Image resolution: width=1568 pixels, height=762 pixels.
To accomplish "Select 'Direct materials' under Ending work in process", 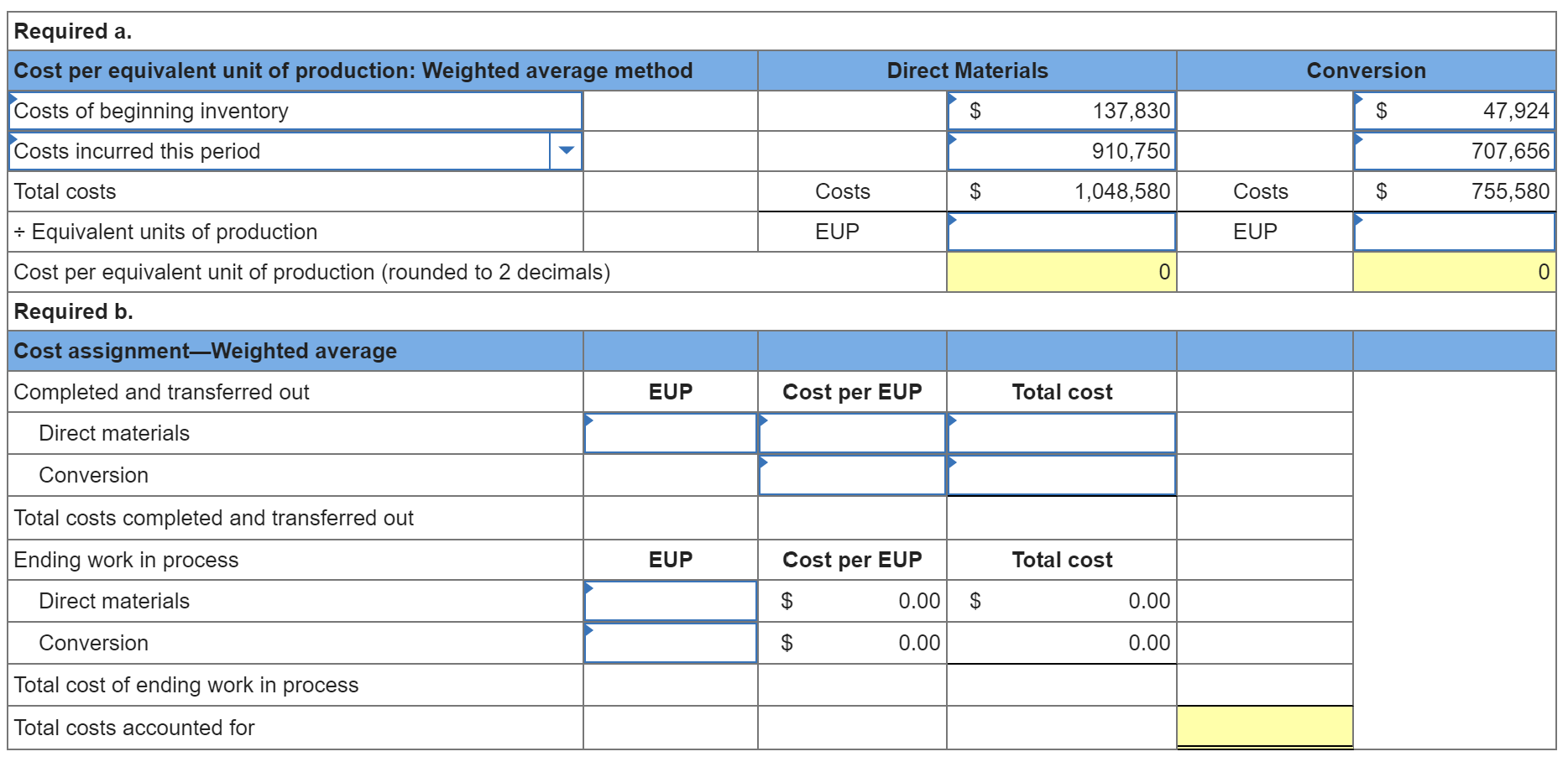I will tap(114, 601).
